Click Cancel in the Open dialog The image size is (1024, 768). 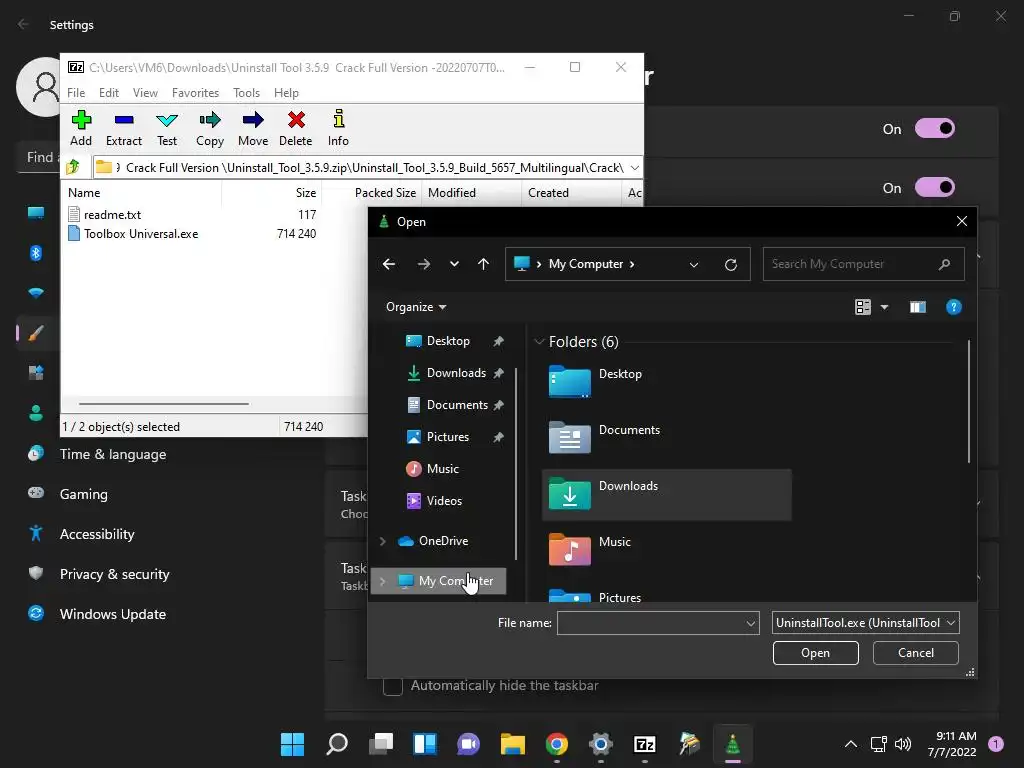point(916,652)
